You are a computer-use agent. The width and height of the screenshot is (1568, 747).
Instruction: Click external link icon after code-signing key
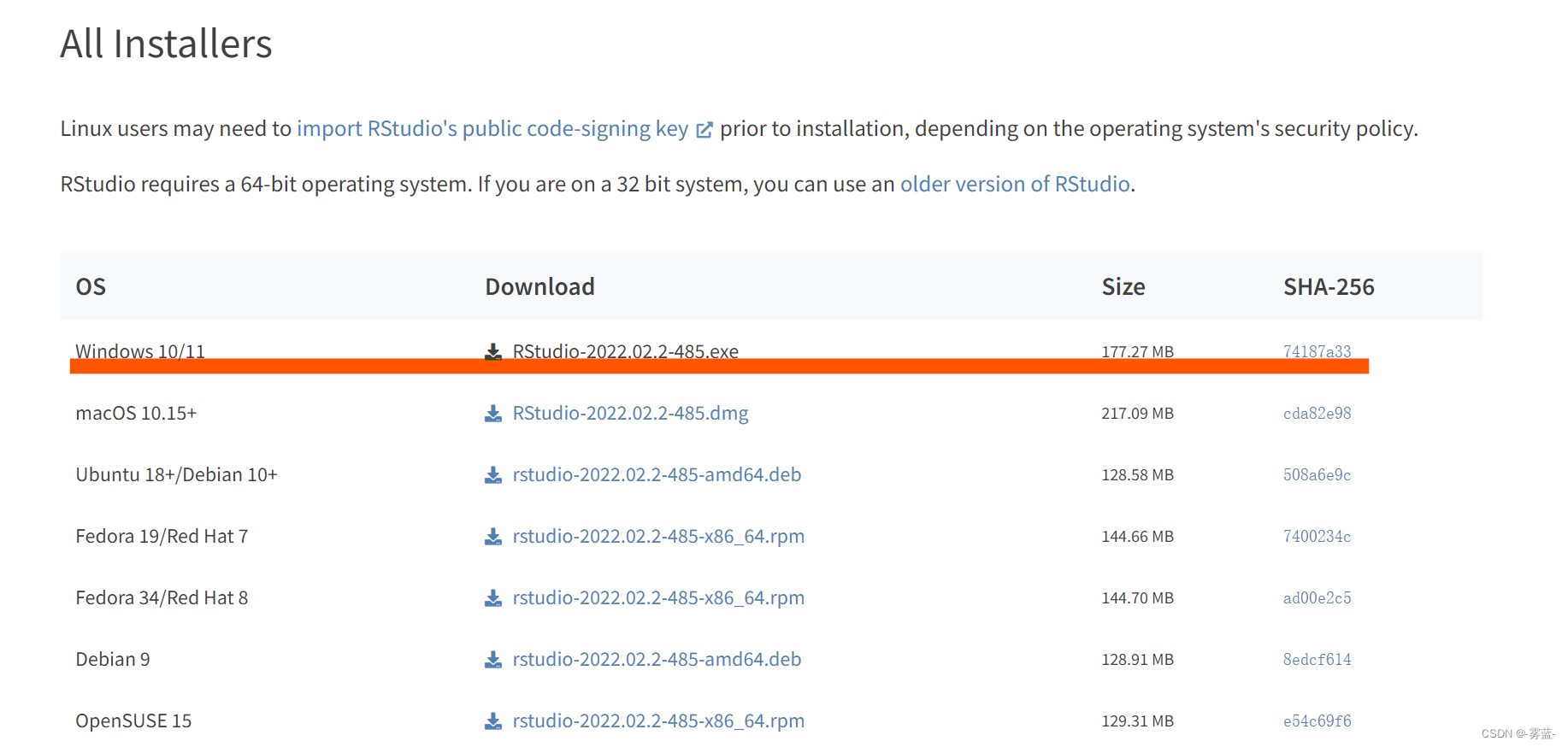coord(704,130)
